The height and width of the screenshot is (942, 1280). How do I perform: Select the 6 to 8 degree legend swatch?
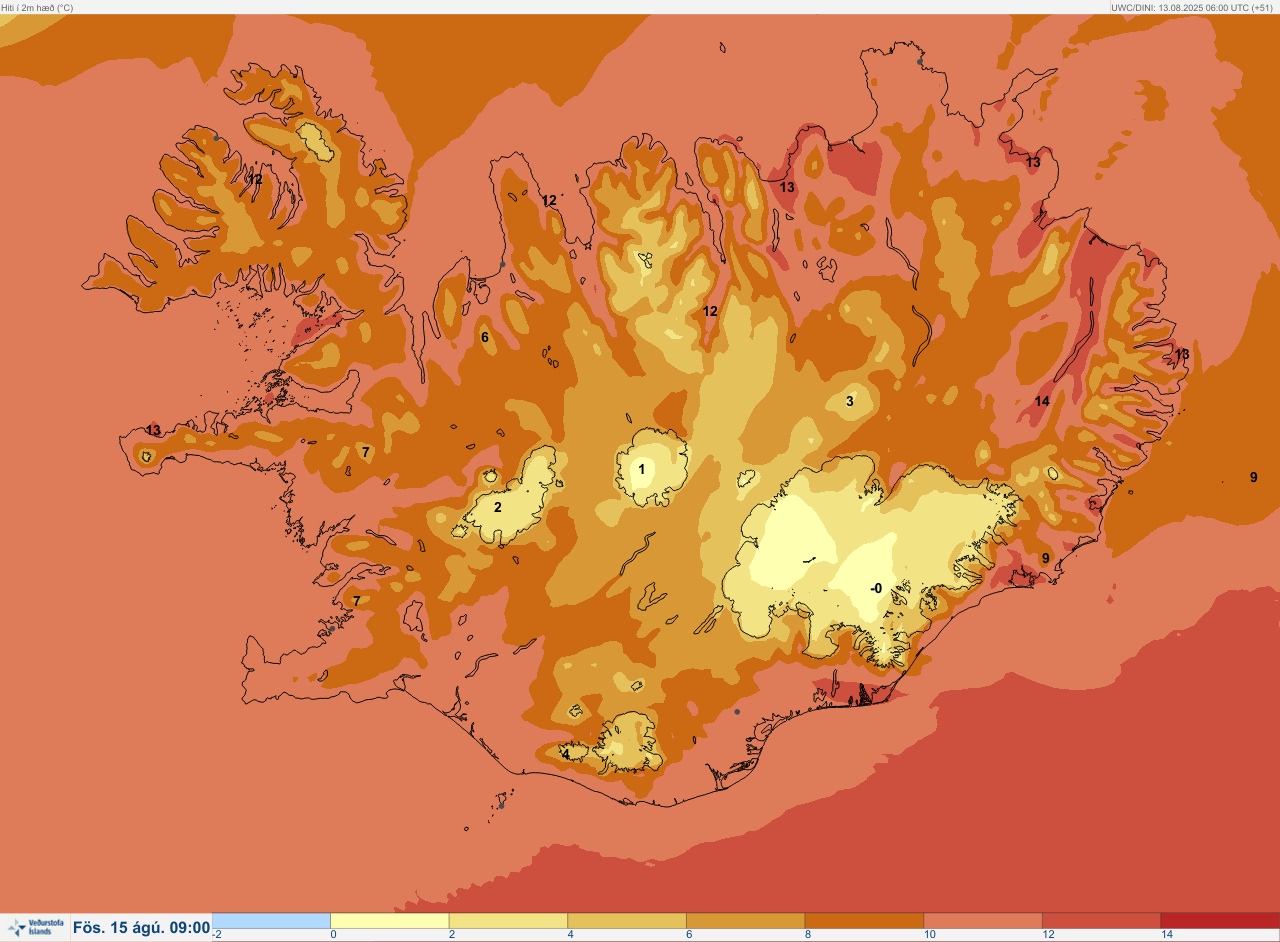click(x=745, y=921)
